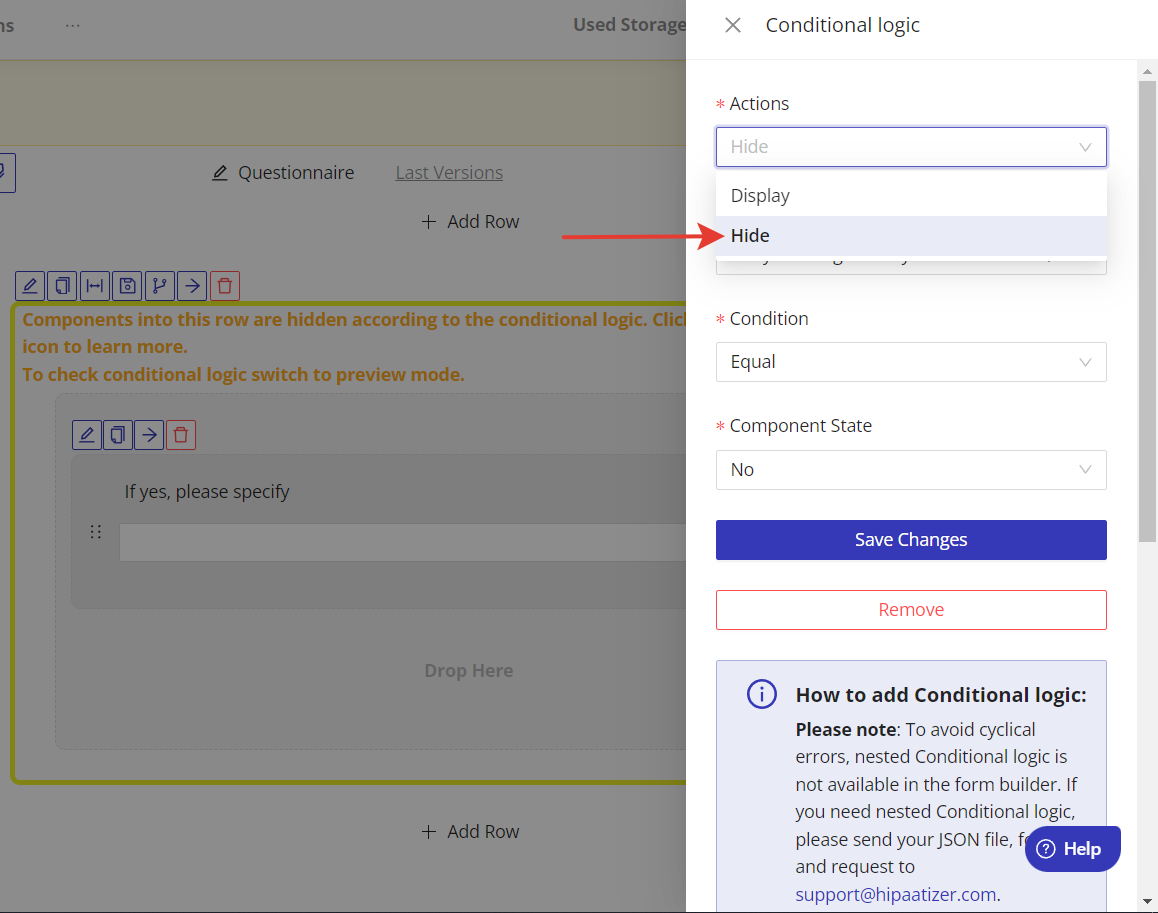Click the 'If yes, please specify' text input
This screenshot has height=913, width=1158.
click(x=402, y=543)
